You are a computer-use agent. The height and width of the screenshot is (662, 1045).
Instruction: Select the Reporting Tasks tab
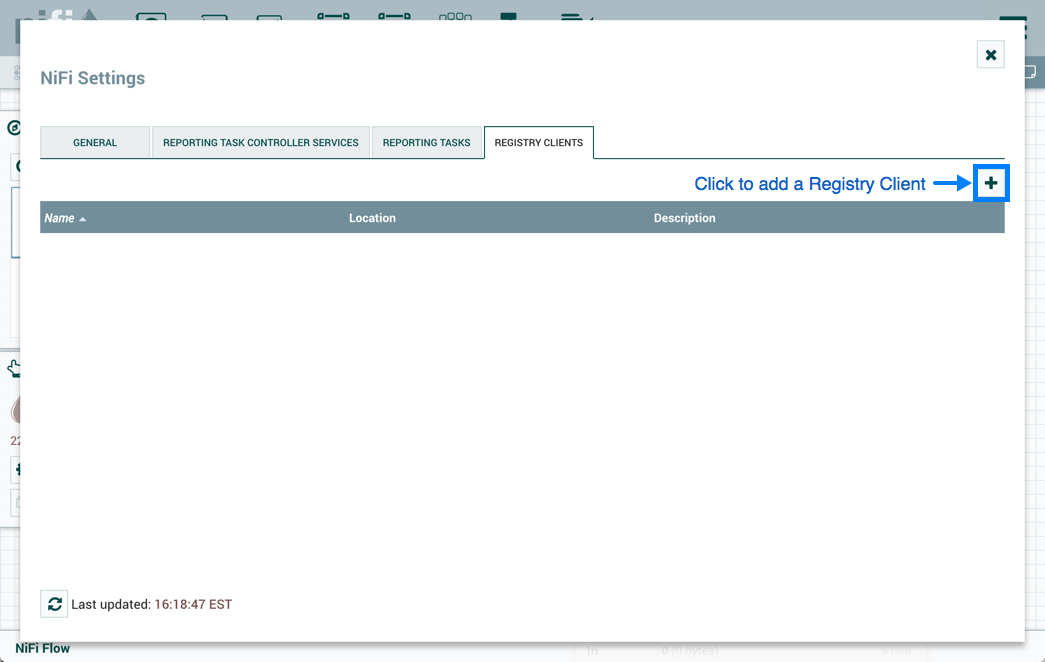pos(426,143)
